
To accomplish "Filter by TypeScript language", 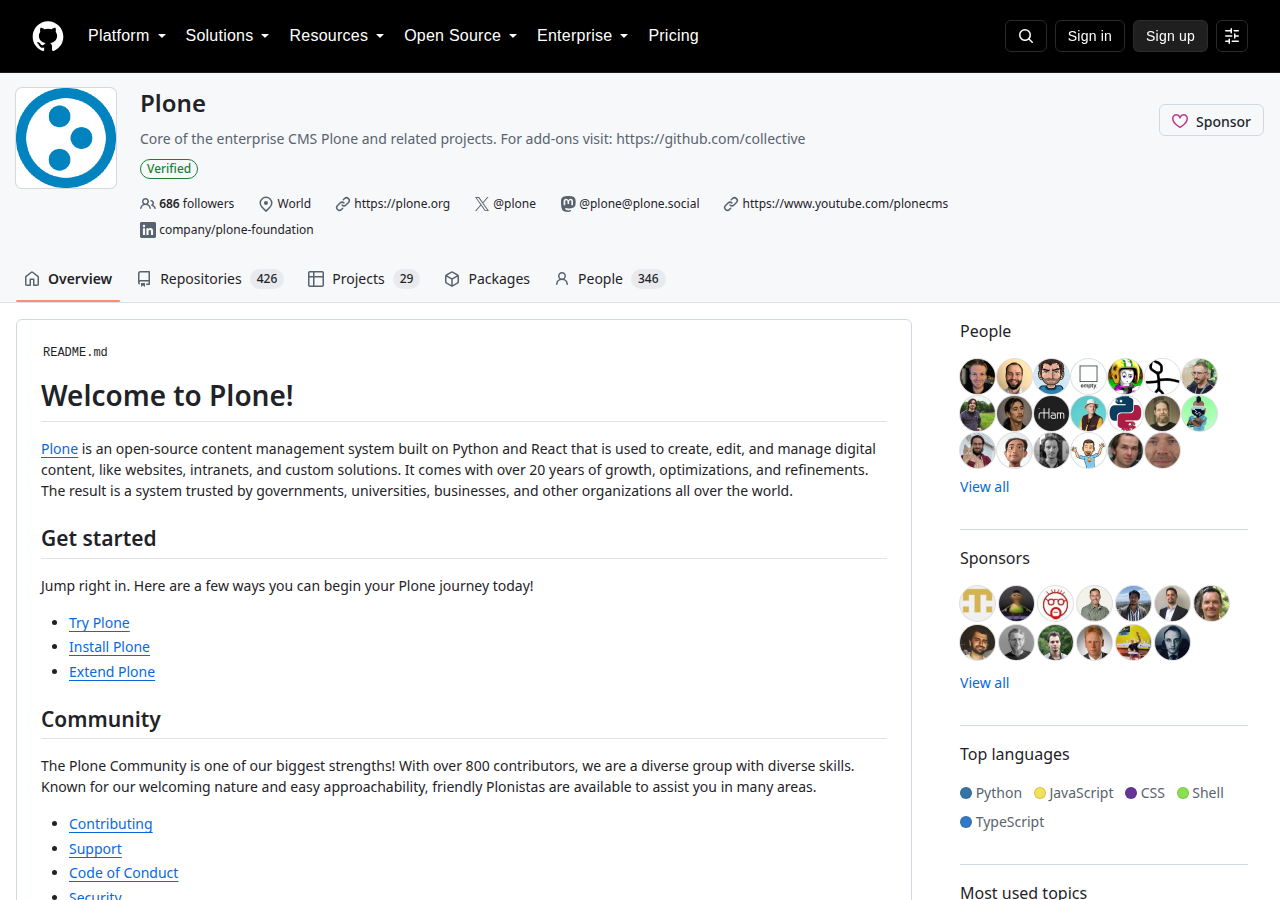I will click(1002, 822).
